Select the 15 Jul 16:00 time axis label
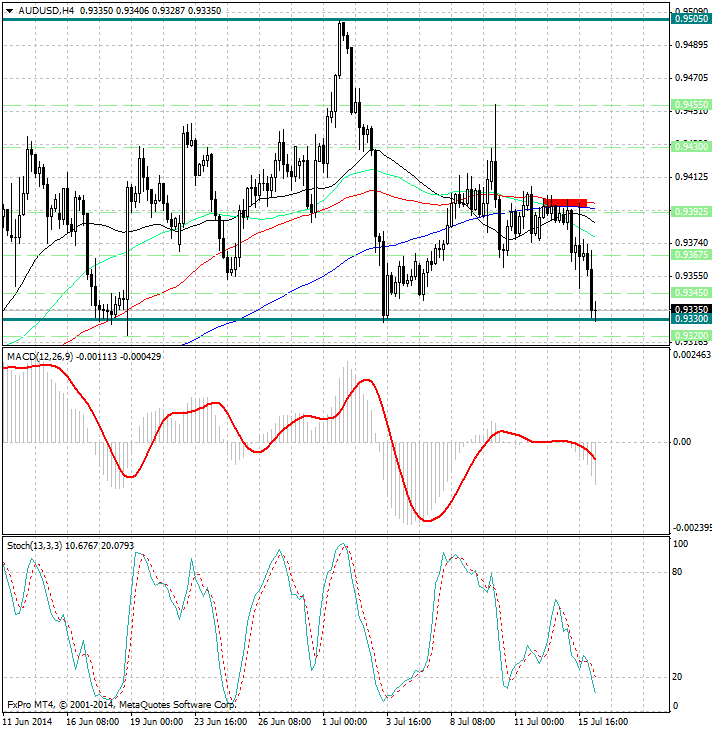The image size is (712, 730). click(601, 722)
